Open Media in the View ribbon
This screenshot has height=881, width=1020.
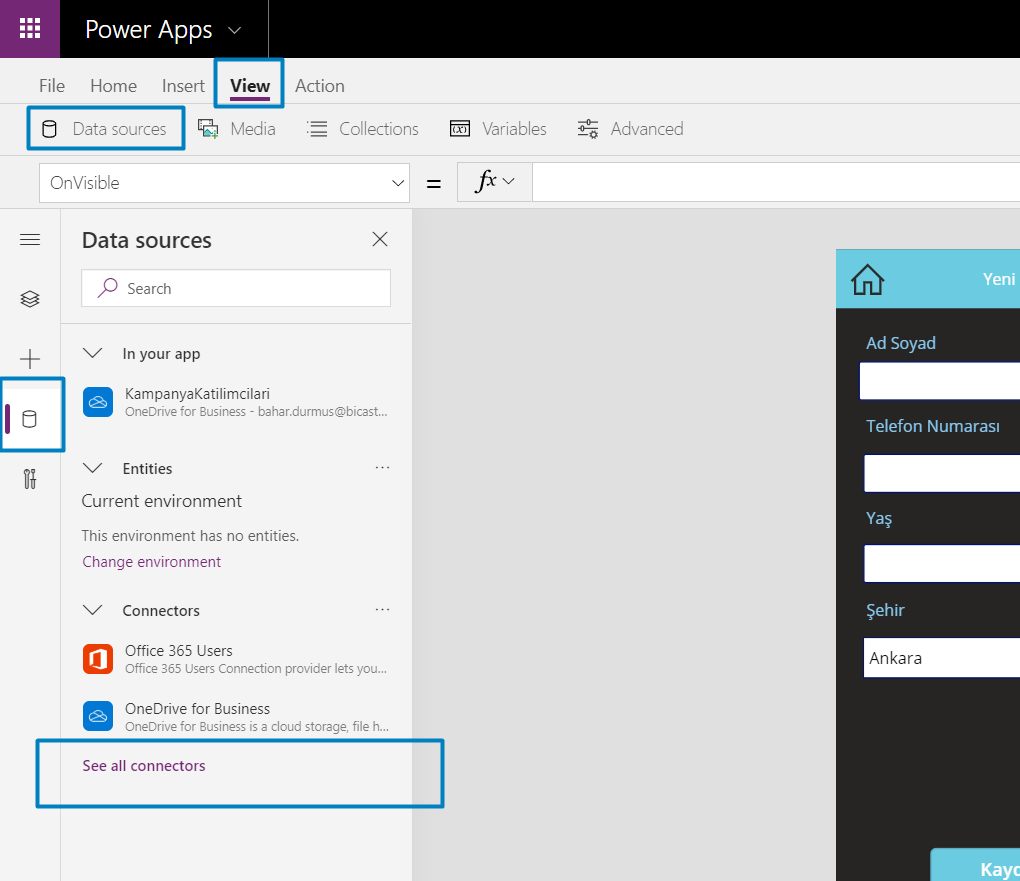[237, 129]
